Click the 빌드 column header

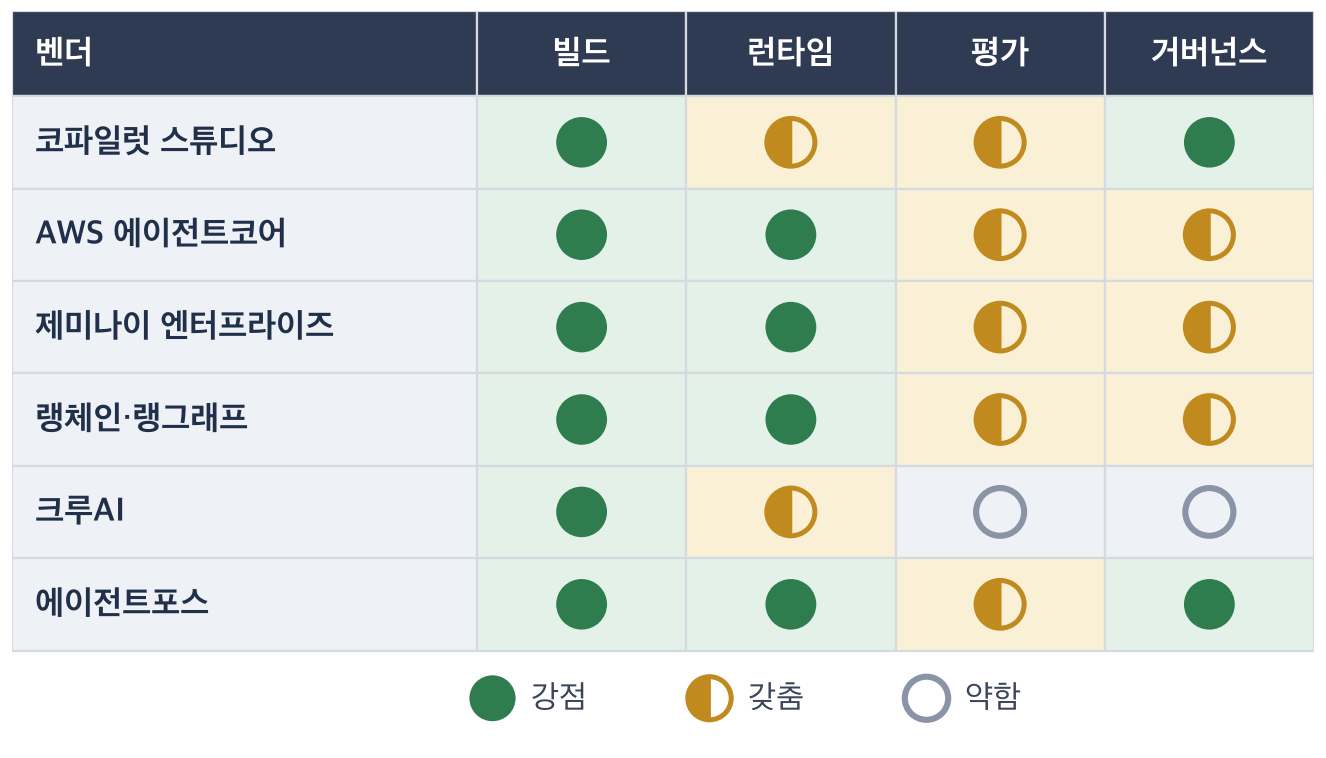581,53
